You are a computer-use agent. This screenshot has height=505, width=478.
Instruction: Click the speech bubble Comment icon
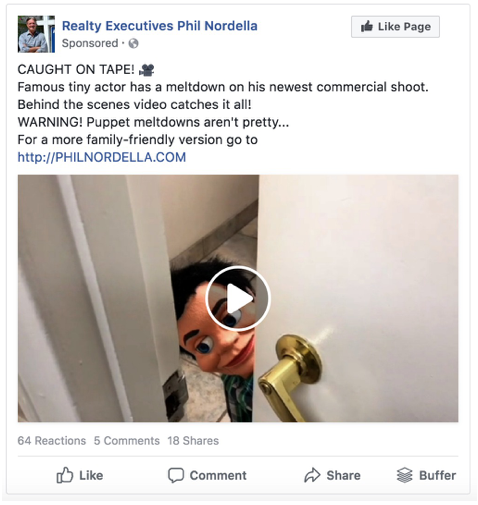click(176, 475)
